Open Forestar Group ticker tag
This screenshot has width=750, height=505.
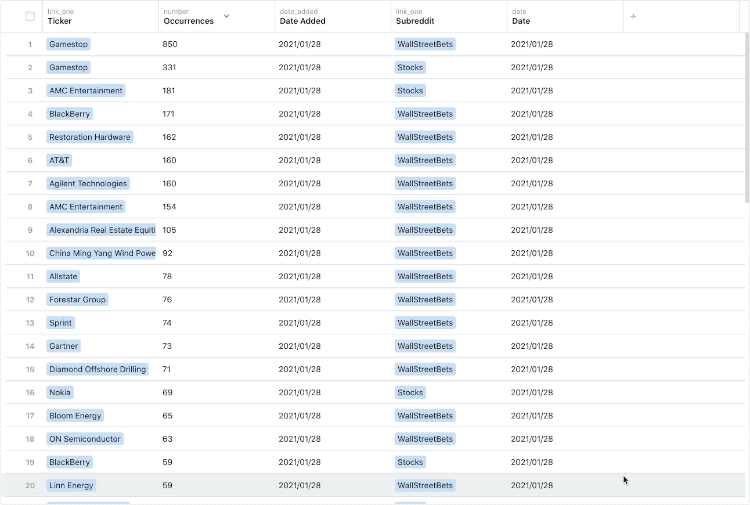coord(77,300)
